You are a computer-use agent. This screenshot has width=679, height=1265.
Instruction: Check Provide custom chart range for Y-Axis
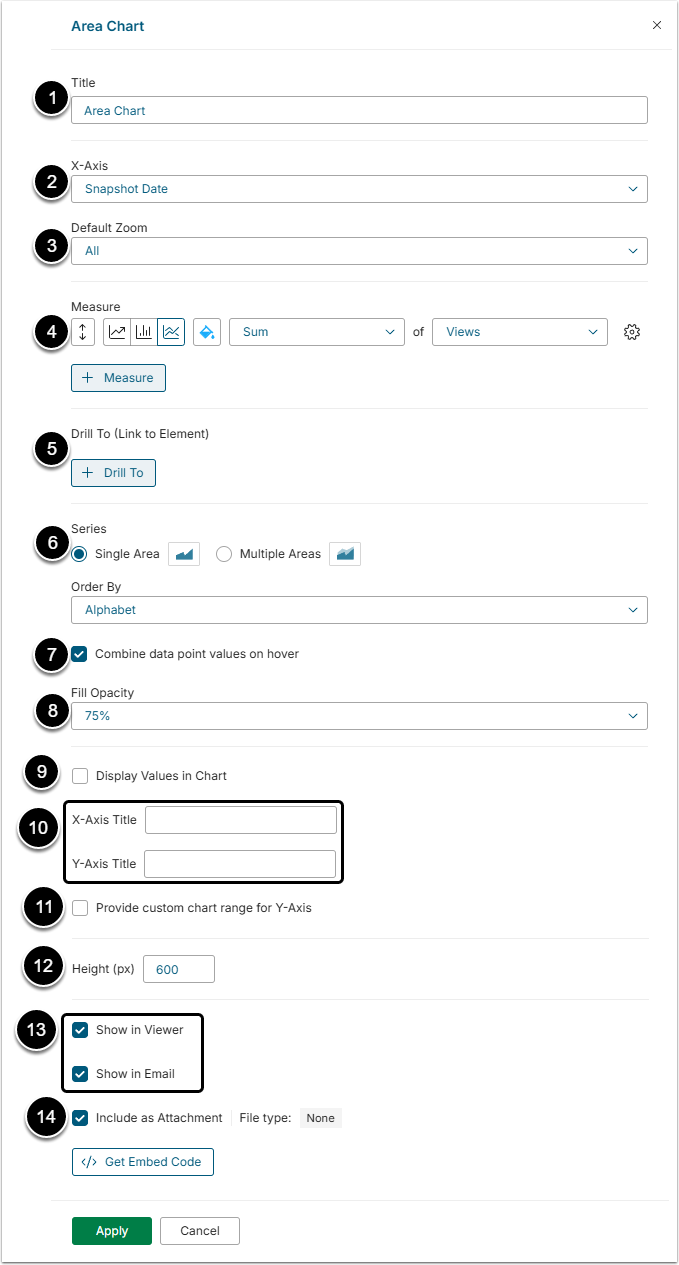pos(80,908)
